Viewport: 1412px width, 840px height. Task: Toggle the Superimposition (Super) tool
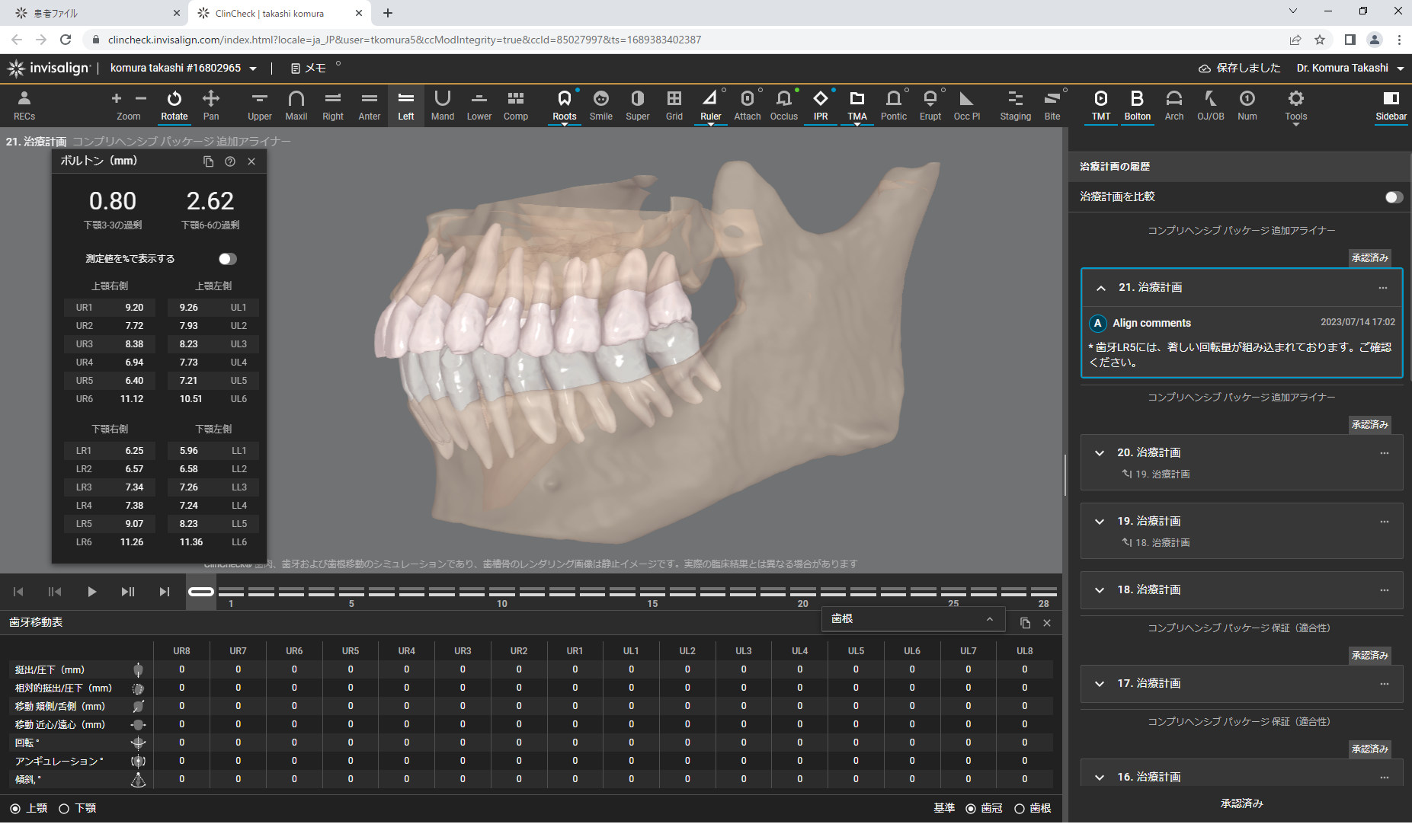click(637, 105)
